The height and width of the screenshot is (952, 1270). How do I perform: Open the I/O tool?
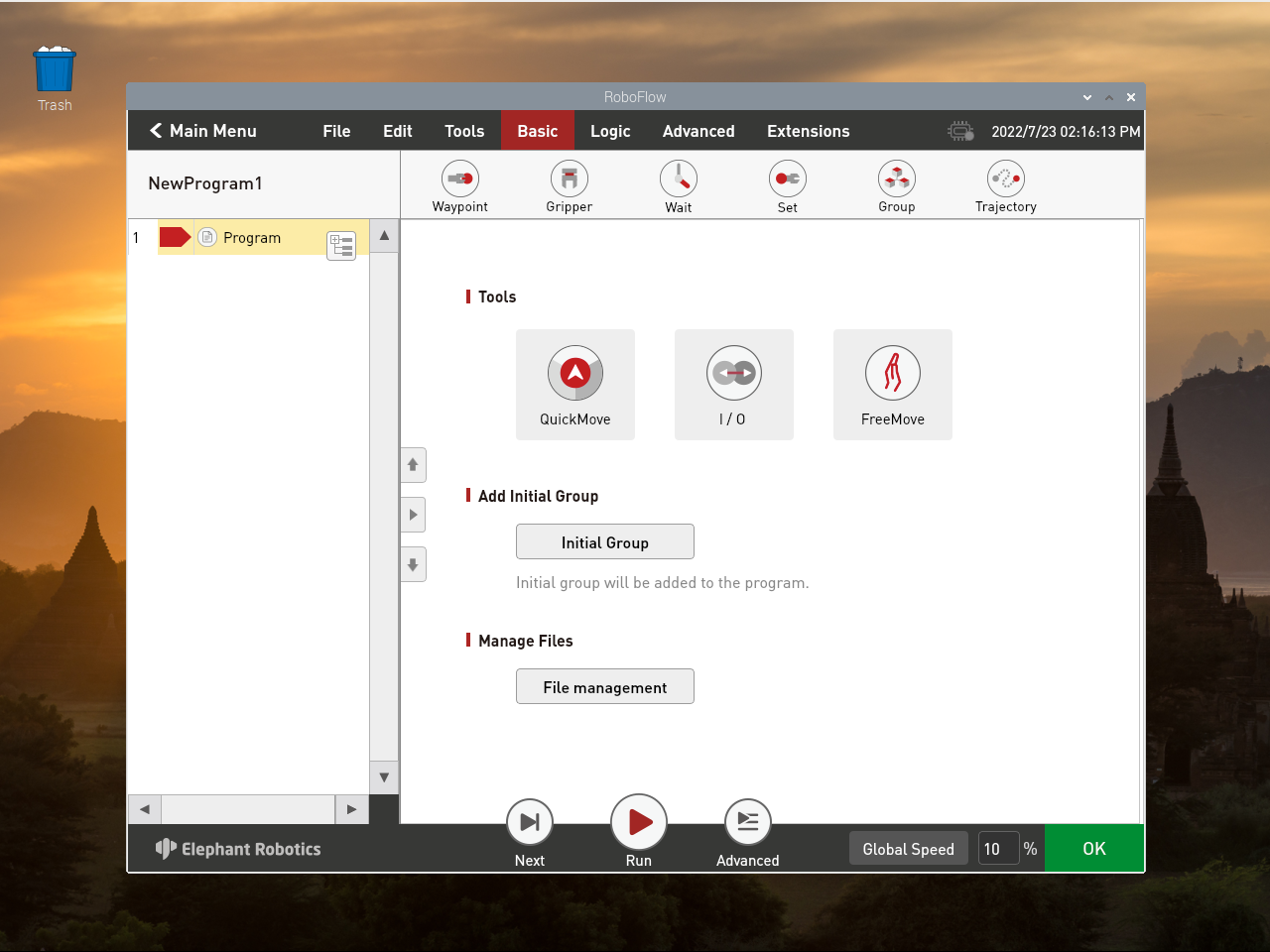click(733, 384)
